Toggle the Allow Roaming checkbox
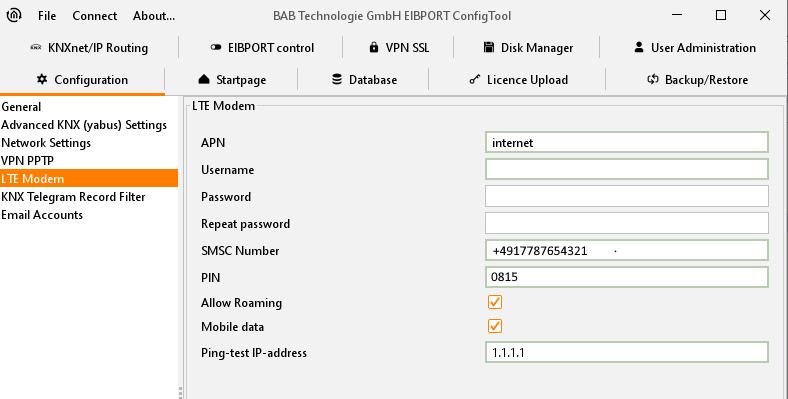The height and width of the screenshot is (399, 788). tap(495, 302)
